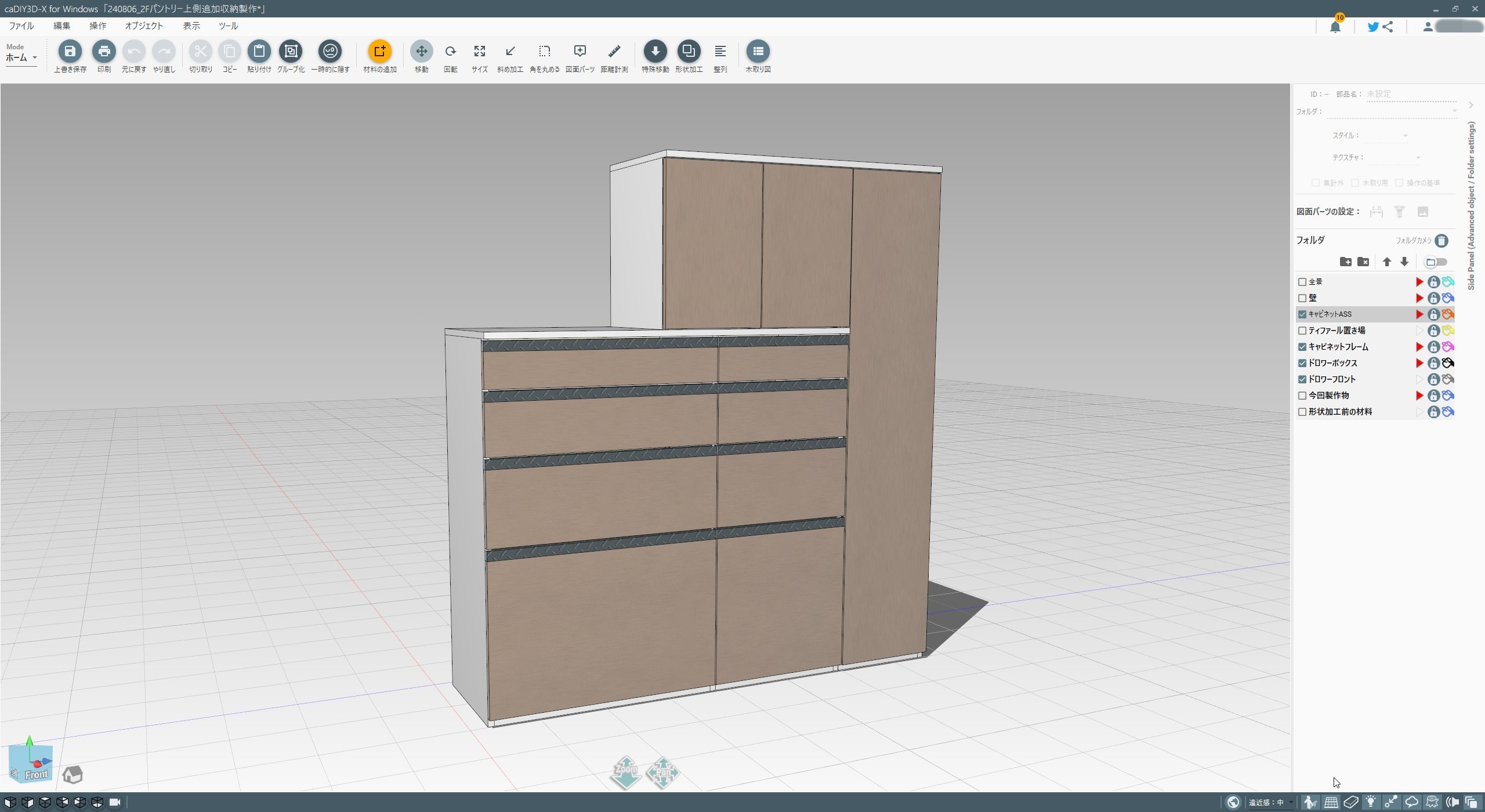
Task: Toggle the folder display switch
Action: coord(1436,262)
